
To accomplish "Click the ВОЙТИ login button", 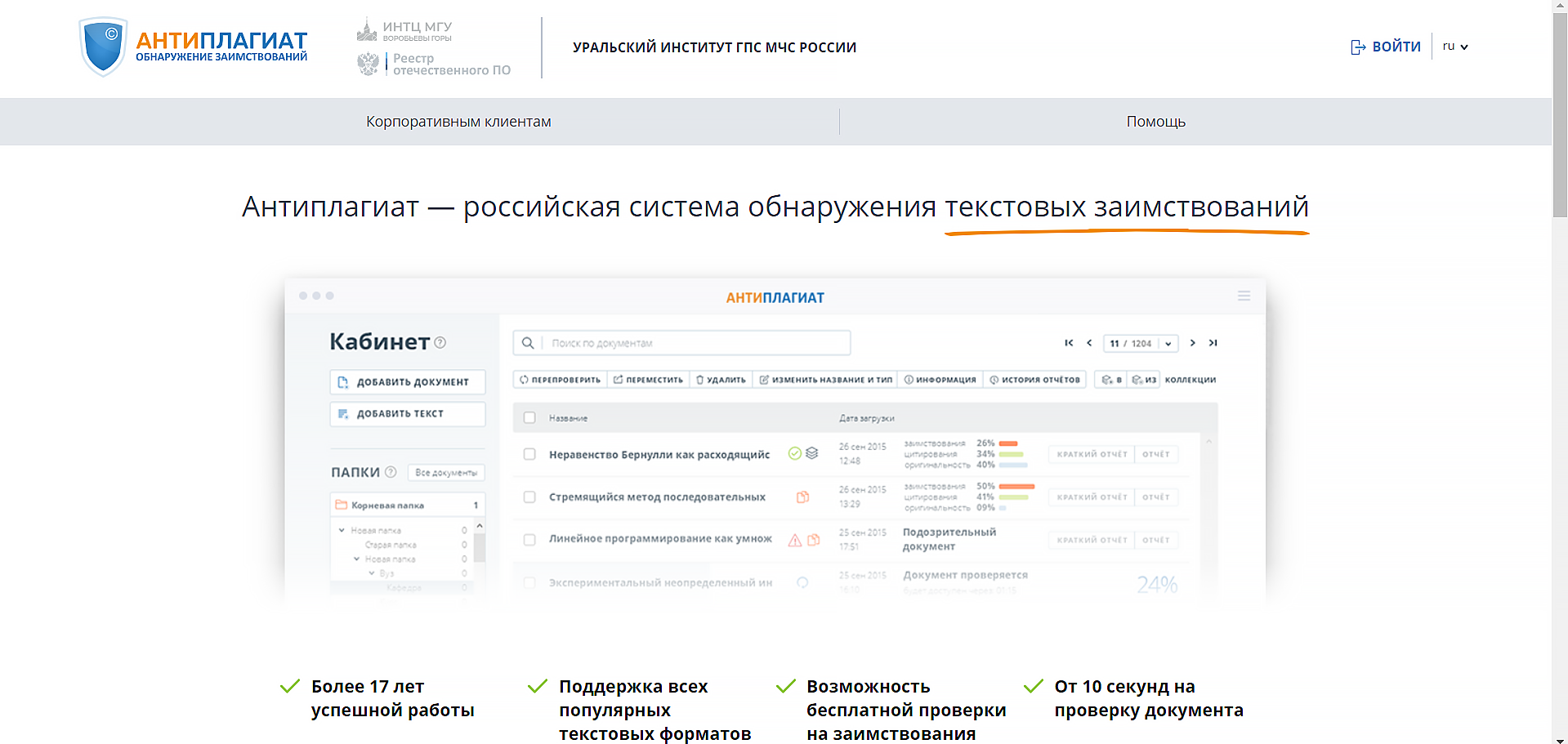I will click(x=1386, y=47).
